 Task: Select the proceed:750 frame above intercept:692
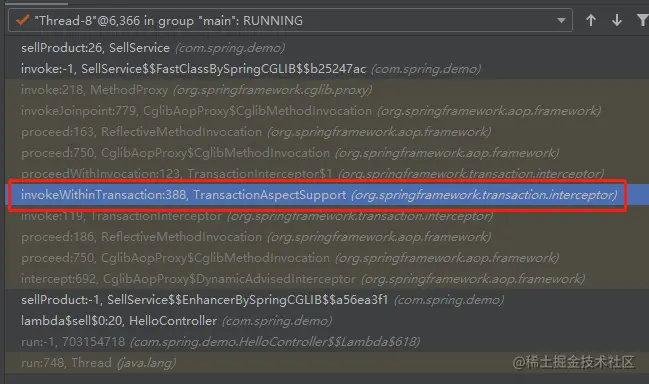pyautogui.click(x=327, y=258)
